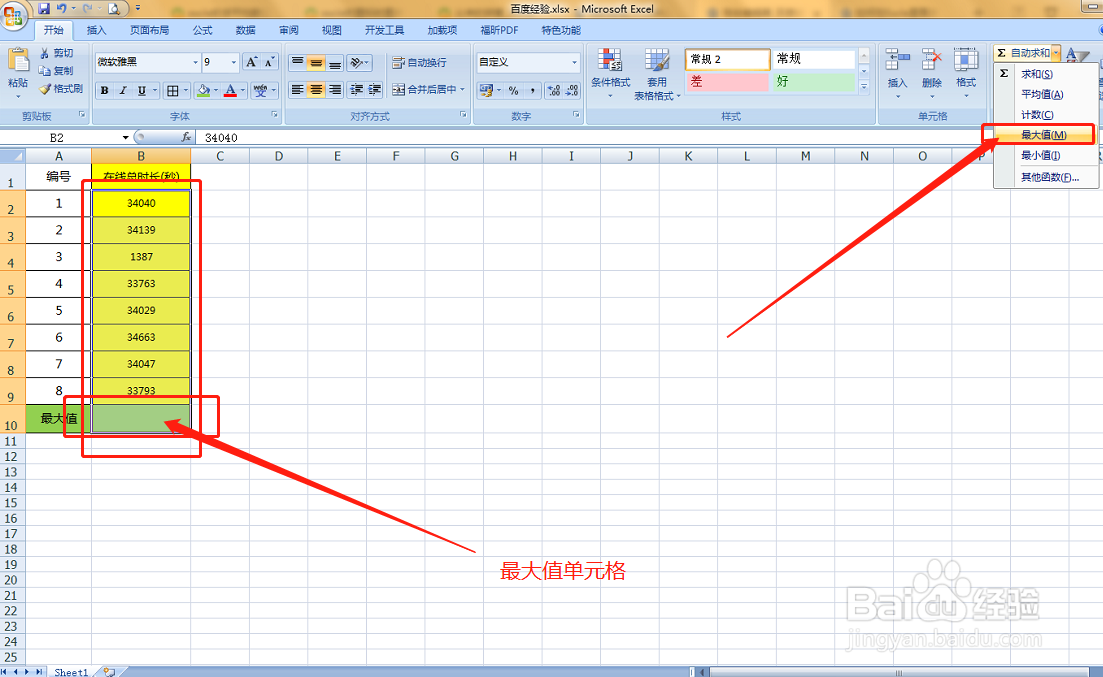Apply cell borders
Screen dimensions: 1103x677
[x=172, y=90]
